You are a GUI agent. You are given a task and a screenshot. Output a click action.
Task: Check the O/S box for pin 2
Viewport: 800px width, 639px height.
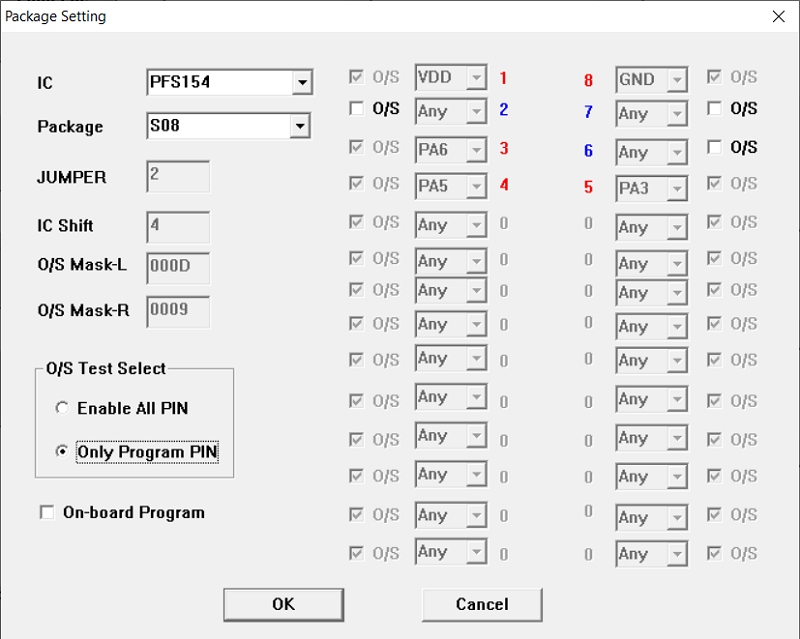tap(357, 109)
